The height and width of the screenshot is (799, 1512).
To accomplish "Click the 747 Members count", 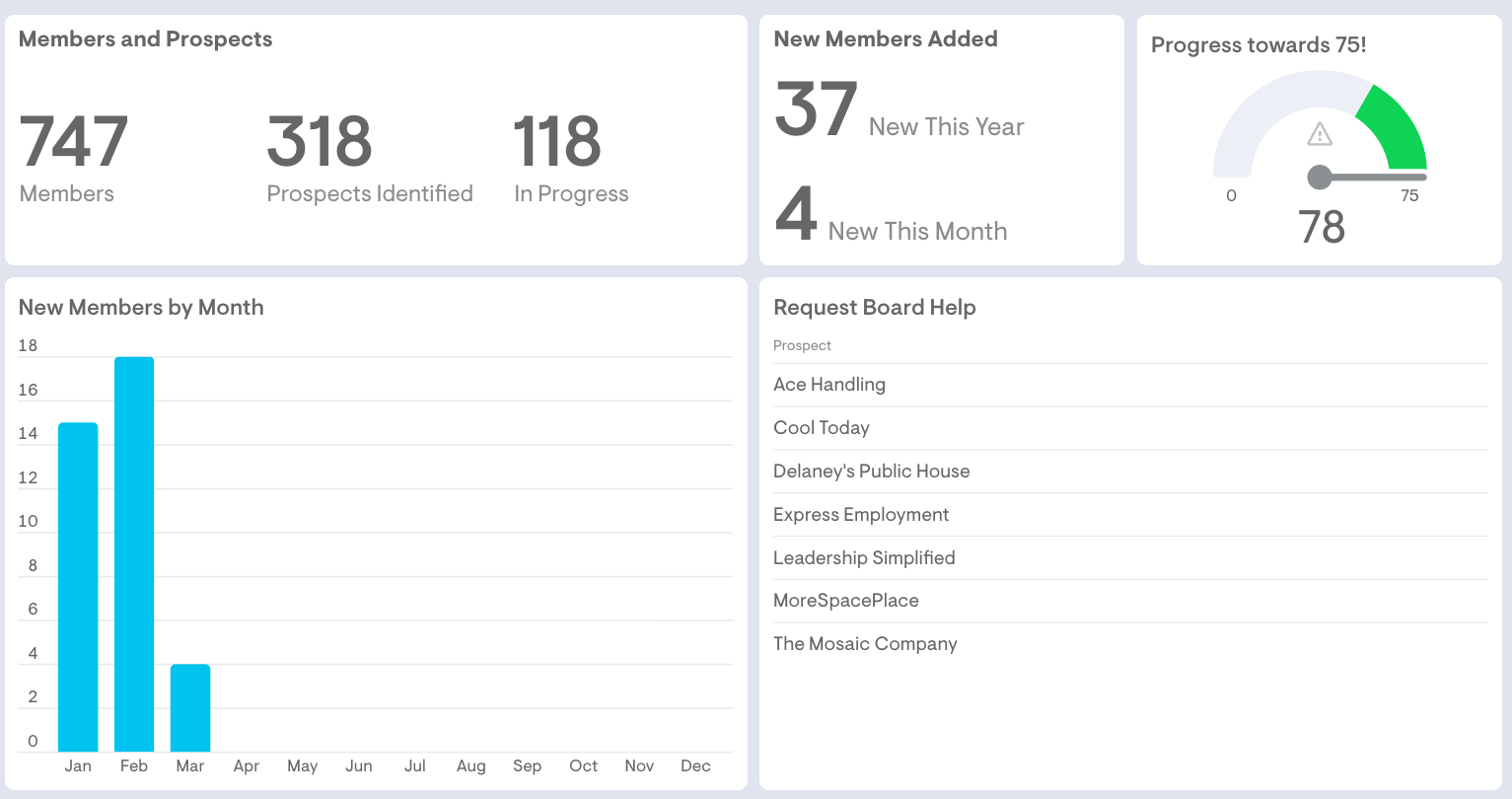I will click(74, 142).
